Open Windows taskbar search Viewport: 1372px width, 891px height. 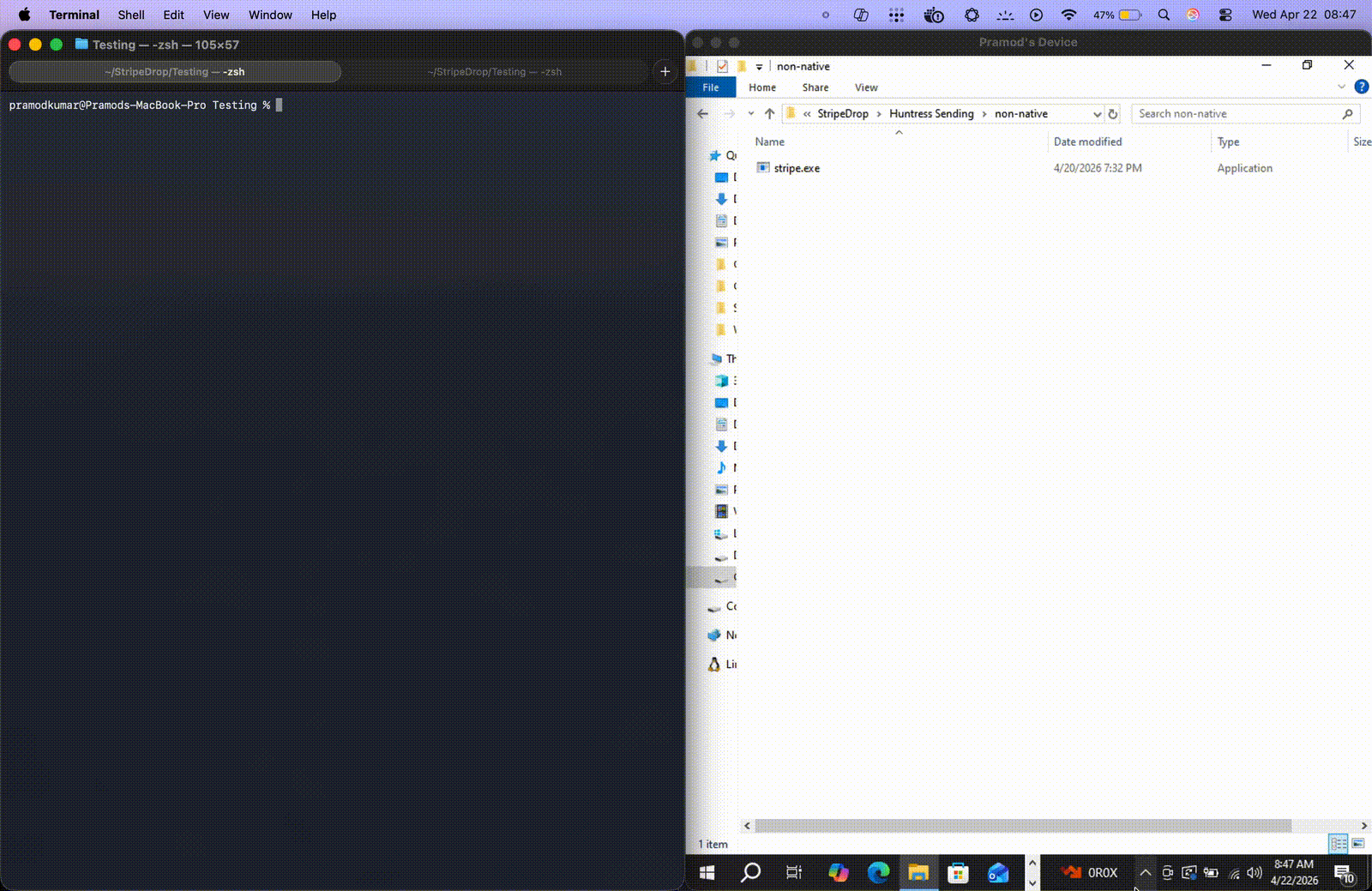tap(750, 873)
